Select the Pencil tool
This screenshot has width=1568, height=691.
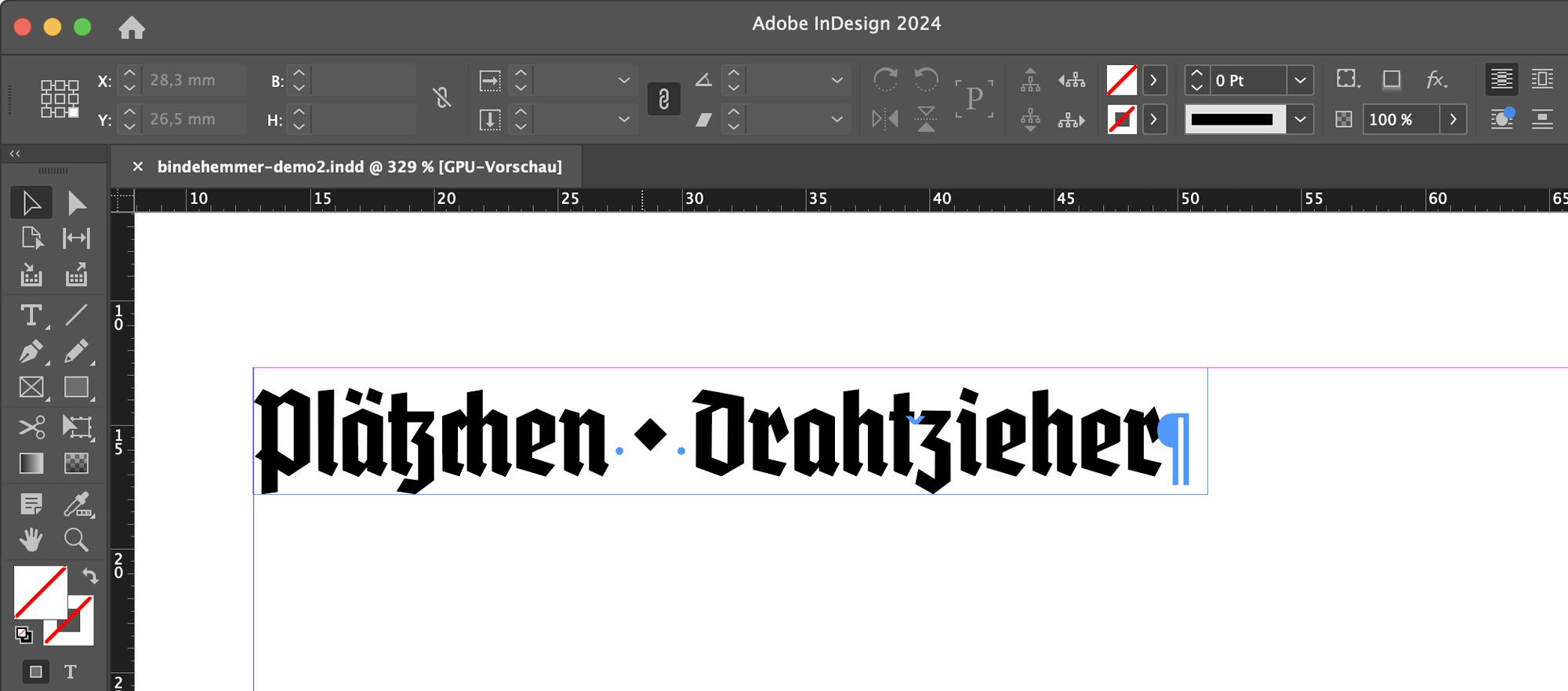point(77,351)
